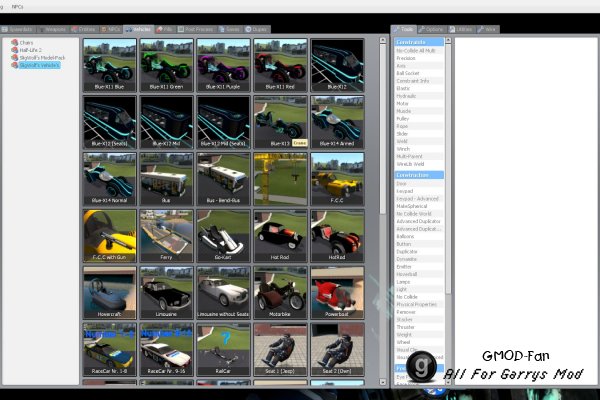Spawn the Blue X14 Armed vehicle

[337, 122]
